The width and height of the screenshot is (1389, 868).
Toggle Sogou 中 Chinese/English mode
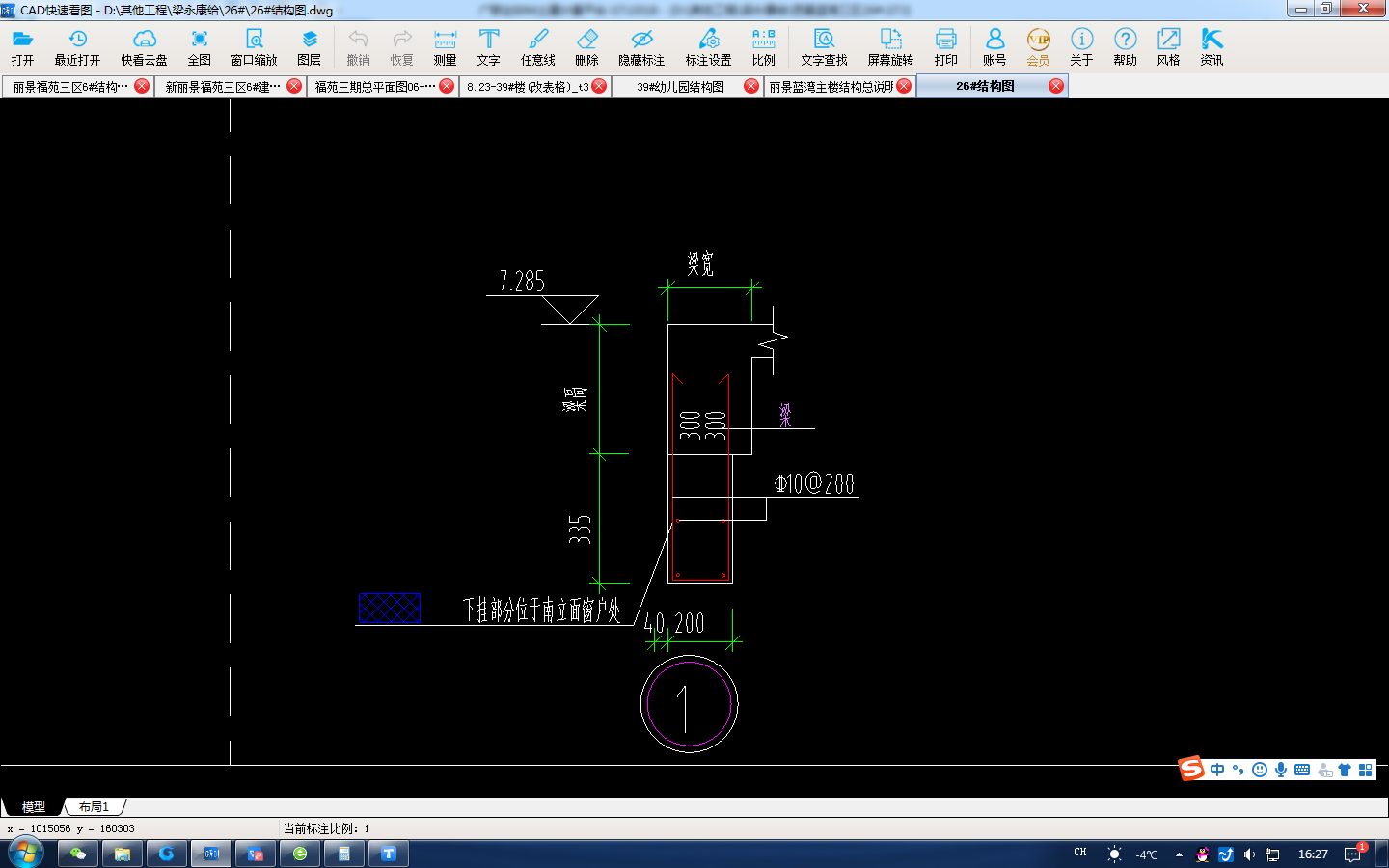point(1217,770)
